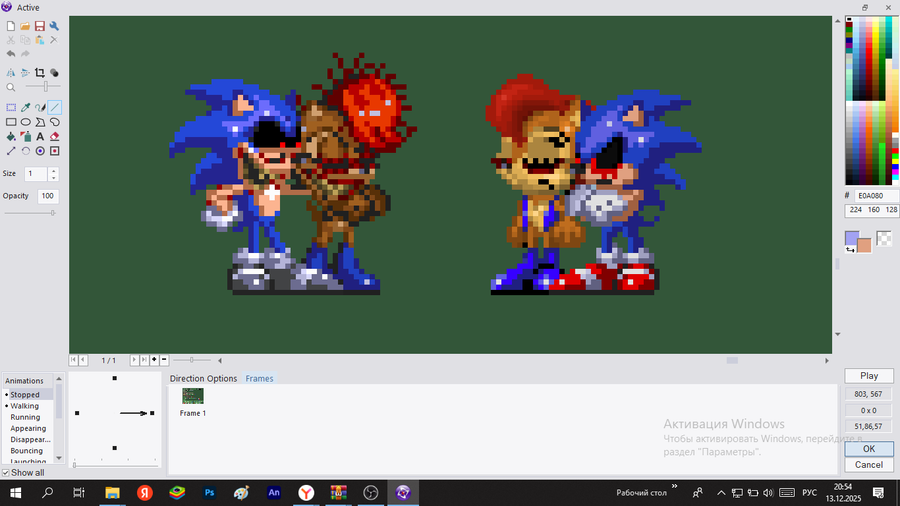Click the Cancel button
900x506 pixels.
tap(869, 465)
